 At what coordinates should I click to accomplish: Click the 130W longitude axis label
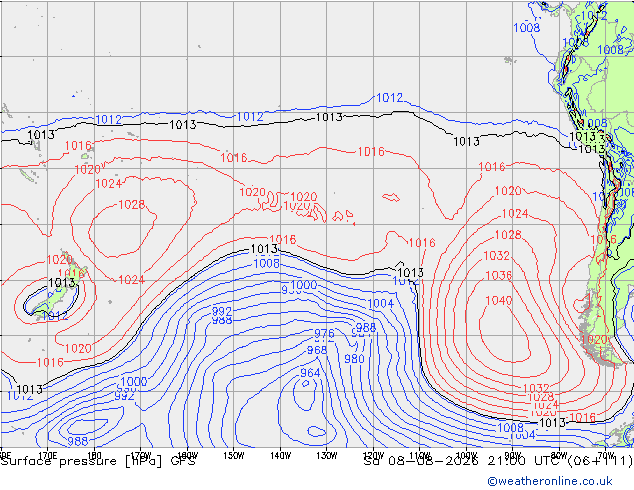tap(327, 455)
